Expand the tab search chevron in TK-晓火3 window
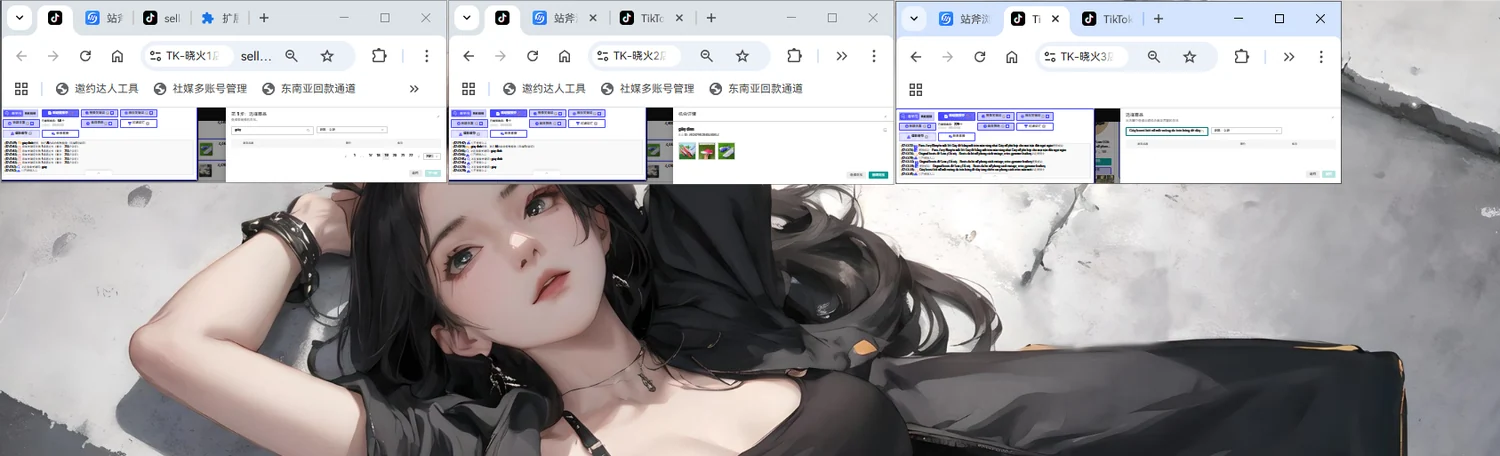This screenshot has height=456, width=1500. coord(912,18)
